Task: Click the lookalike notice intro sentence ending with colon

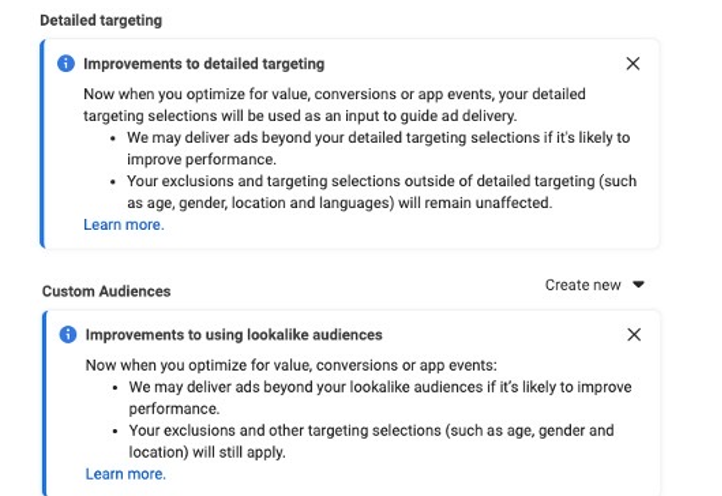Action: pyautogui.click(x=291, y=365)
